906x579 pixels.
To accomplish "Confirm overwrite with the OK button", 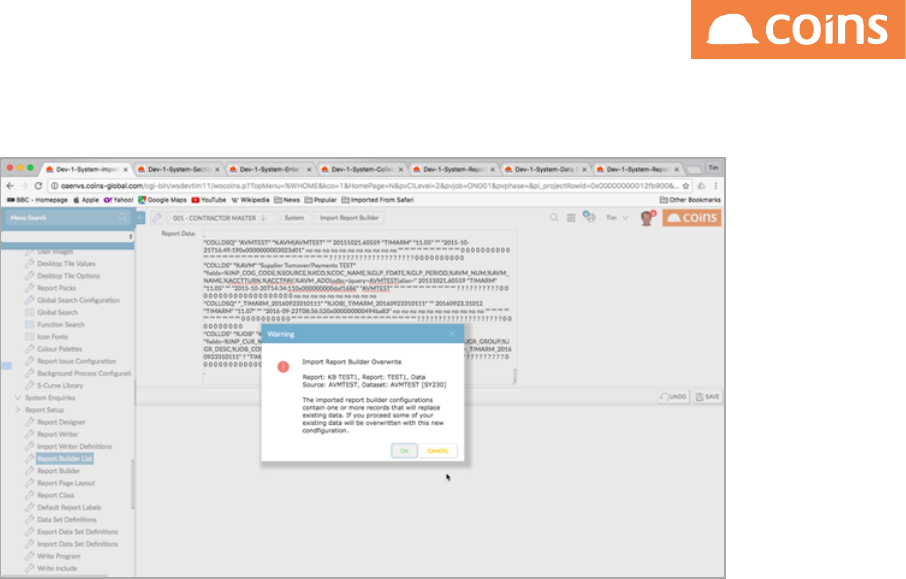I will pos(404,451).
